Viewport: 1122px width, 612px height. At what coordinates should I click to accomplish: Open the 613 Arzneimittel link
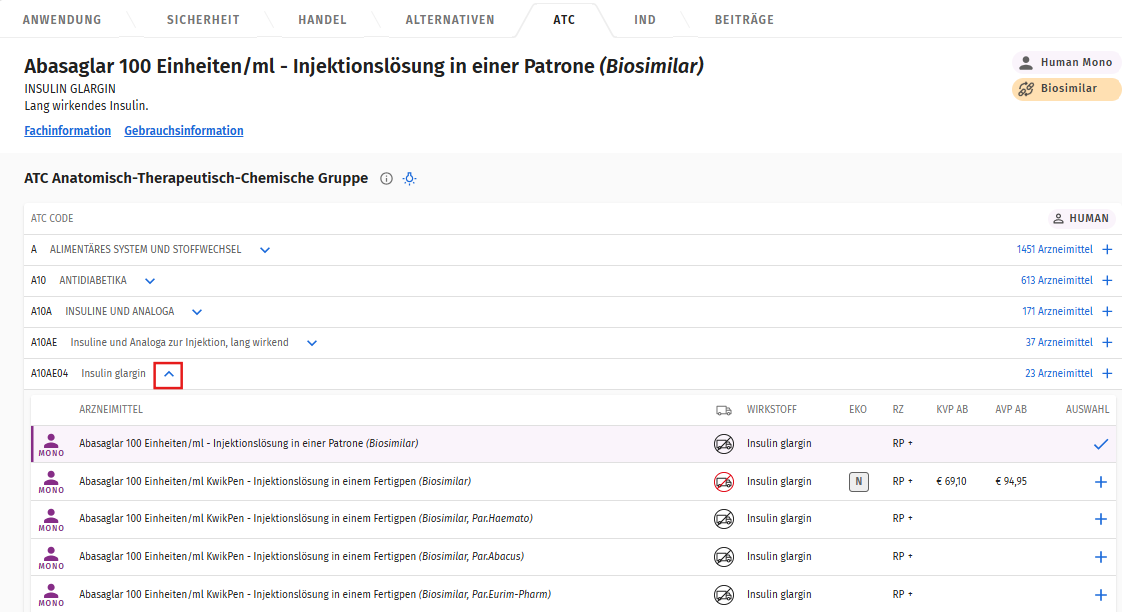point(1057,280)
